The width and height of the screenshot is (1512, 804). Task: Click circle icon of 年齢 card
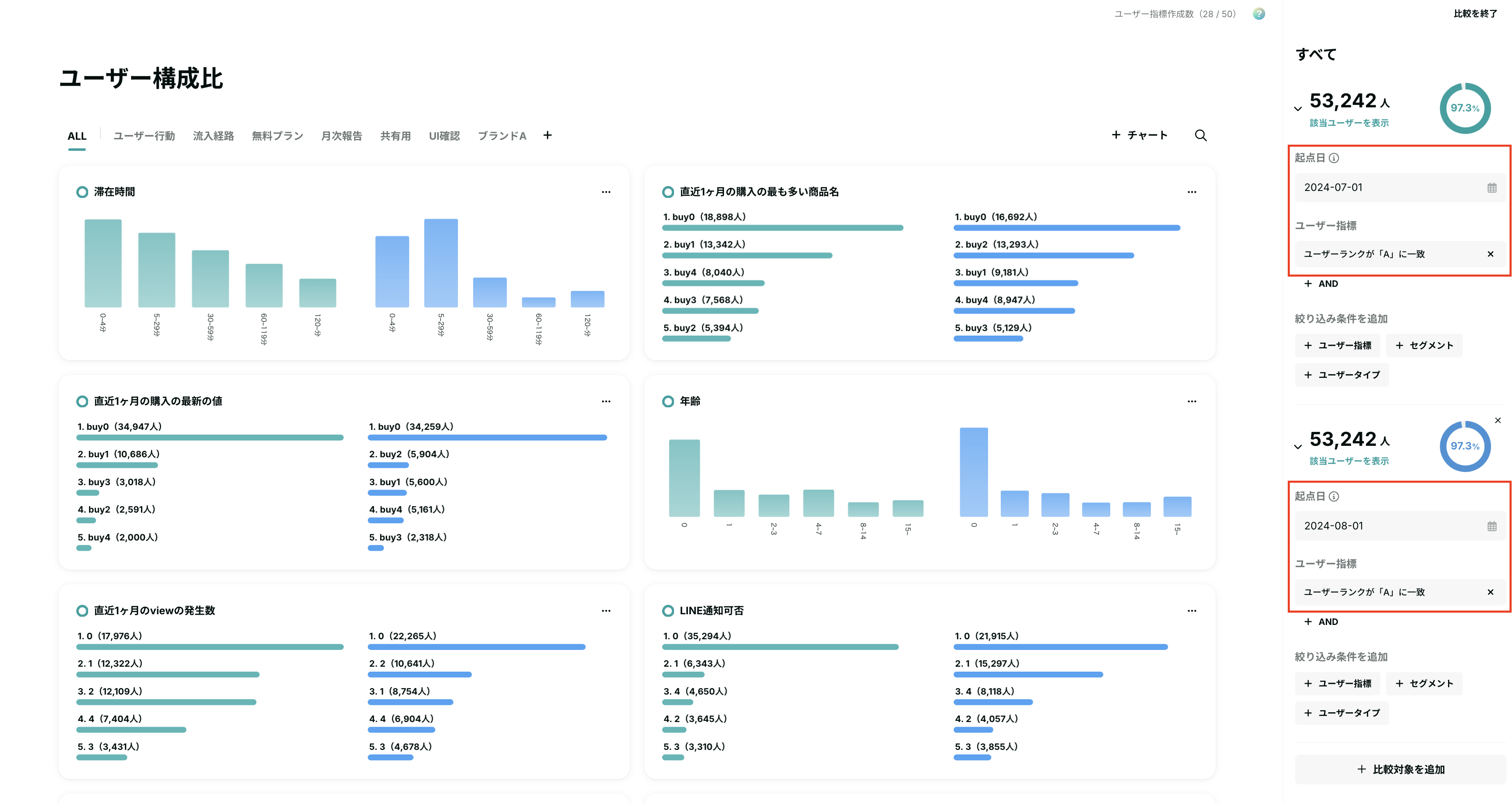(x=668, y=402)
